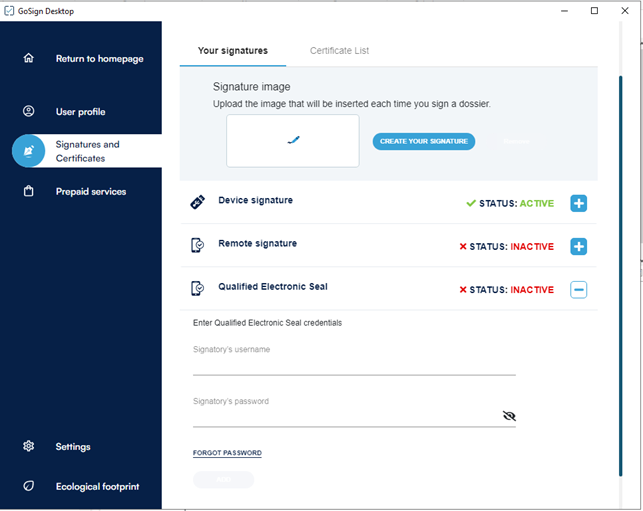The height and width of the screenshot is (511, 643).
Task: Click the Ecological footprint leaf icon
Action: coord(29,486)
